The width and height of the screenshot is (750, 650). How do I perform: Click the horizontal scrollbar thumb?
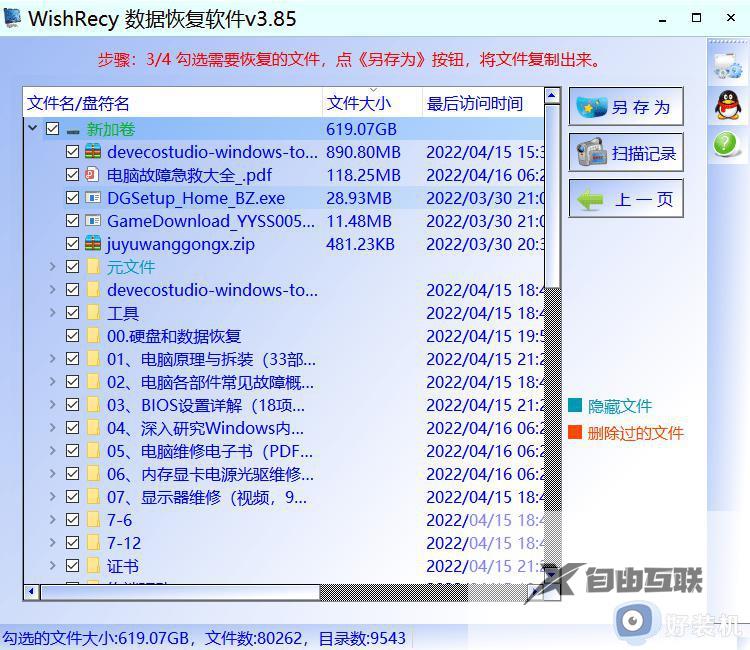[x=180, y=592]
